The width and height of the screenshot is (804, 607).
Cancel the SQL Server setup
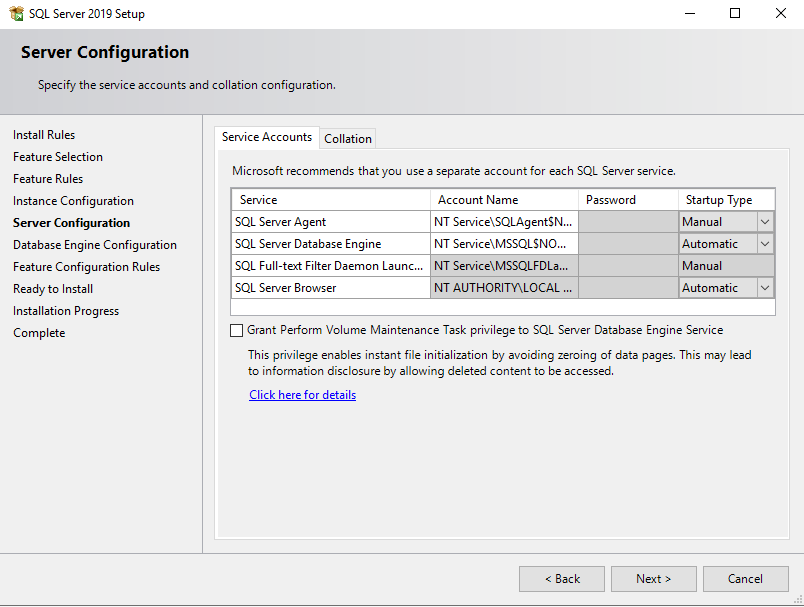coord(745,578)
